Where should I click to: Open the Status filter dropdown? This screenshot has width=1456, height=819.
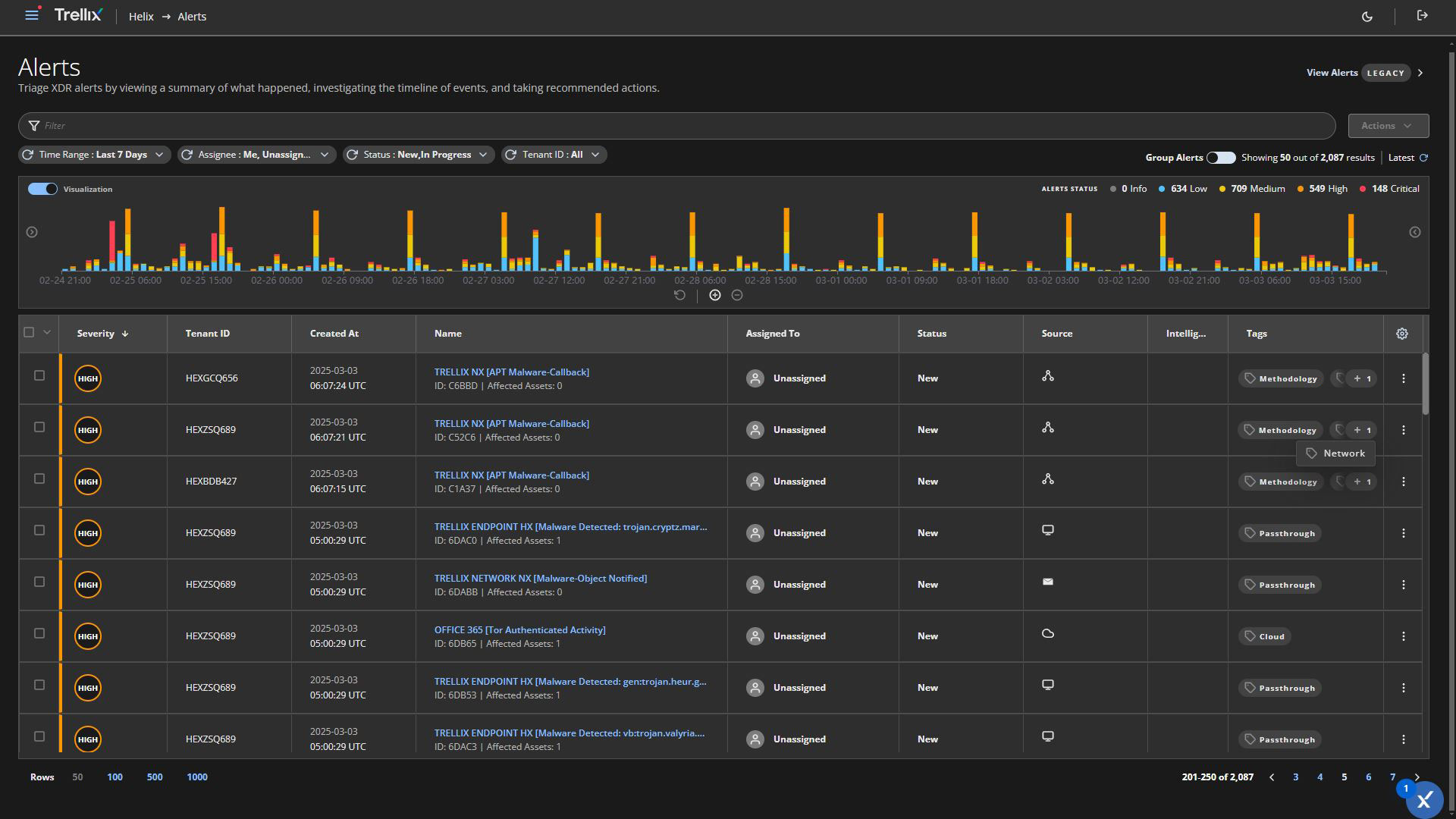482,155
